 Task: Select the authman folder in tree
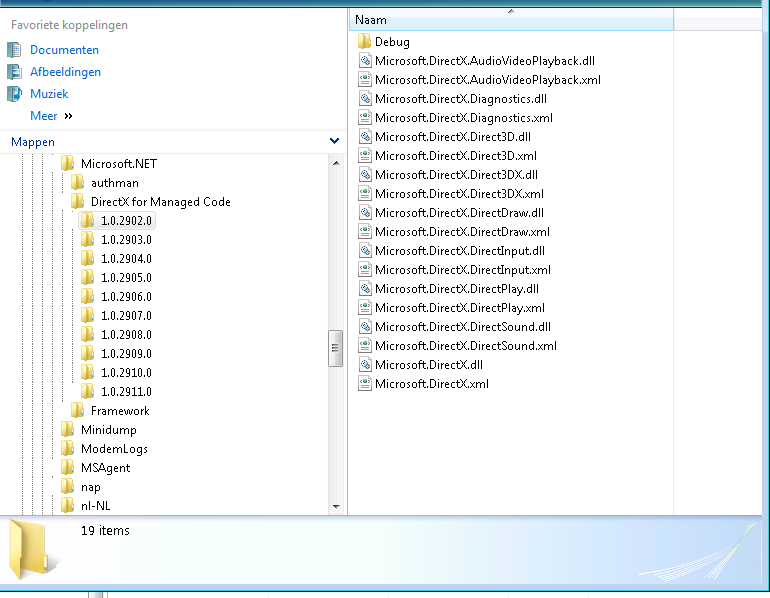point(105,183)
